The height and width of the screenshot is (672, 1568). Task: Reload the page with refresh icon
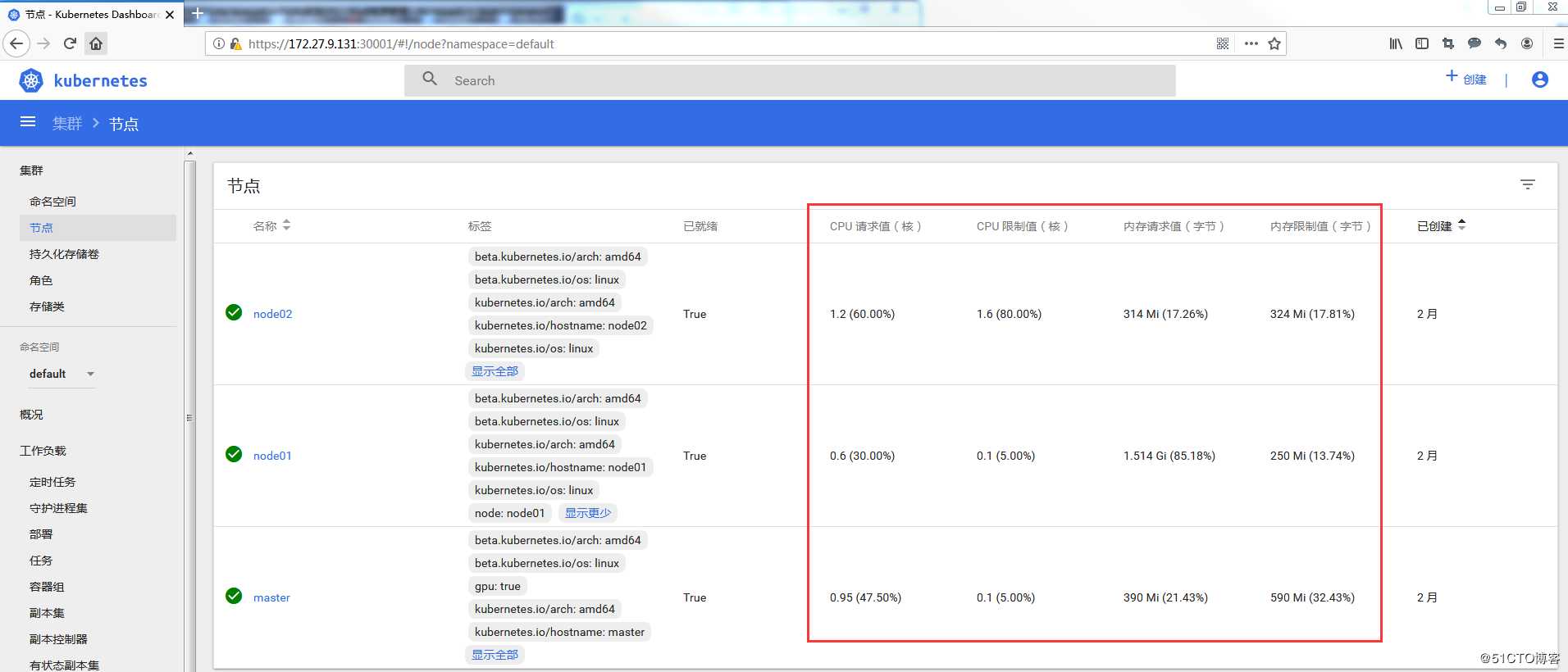[70, 43]
